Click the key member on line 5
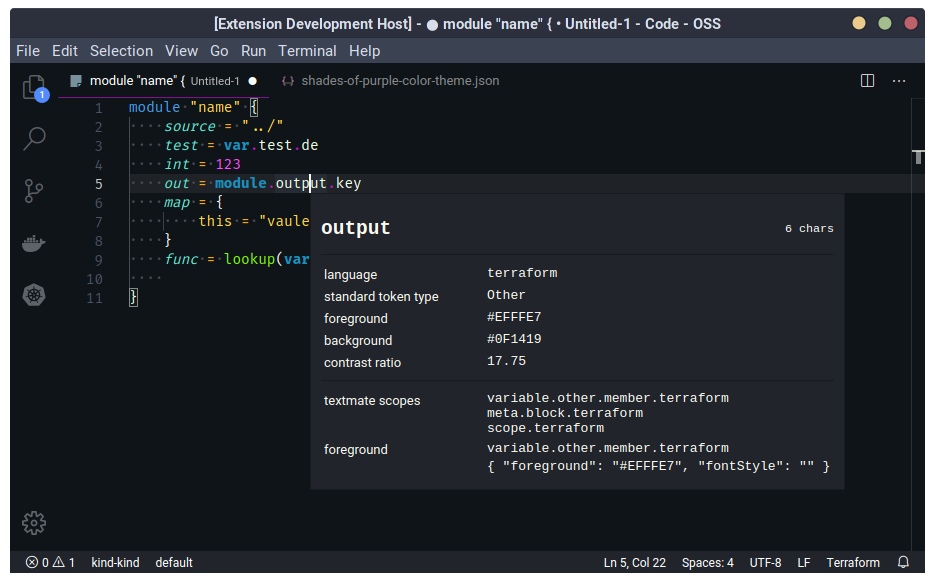The width and height of the screenshot is (935, 583). pyautogui.click(x=348, y=183)
